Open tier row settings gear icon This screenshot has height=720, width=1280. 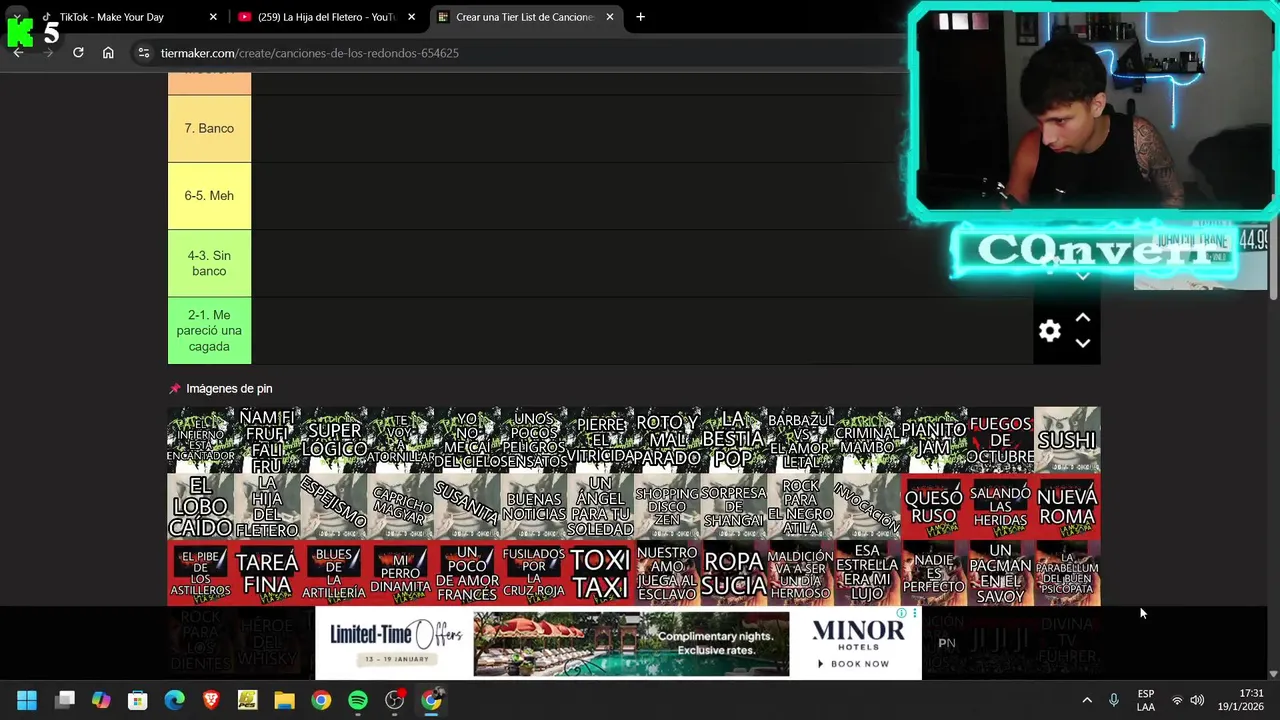tap(1049, 332)
